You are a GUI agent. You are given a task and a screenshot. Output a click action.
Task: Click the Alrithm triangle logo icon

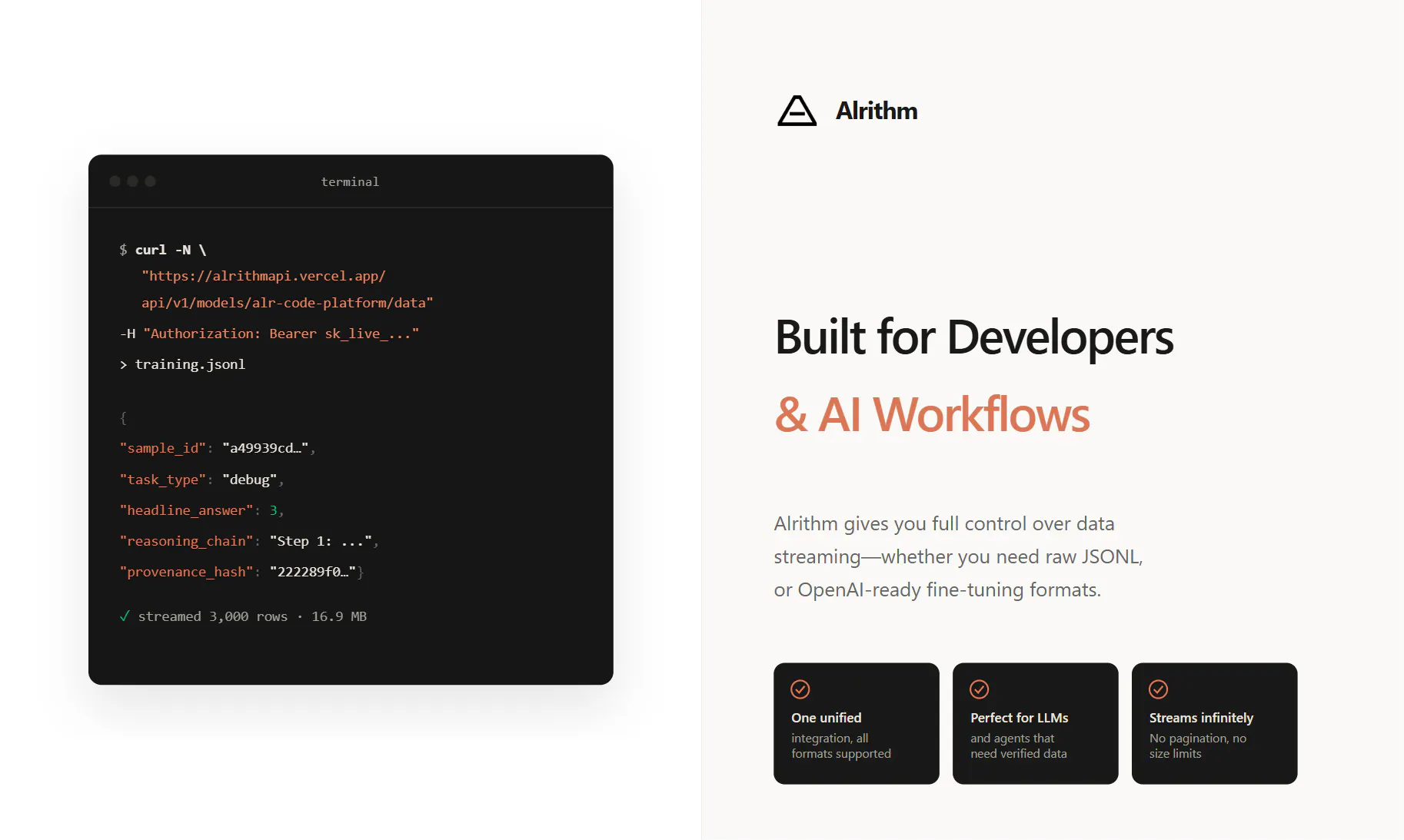click(x=797, y=111)
